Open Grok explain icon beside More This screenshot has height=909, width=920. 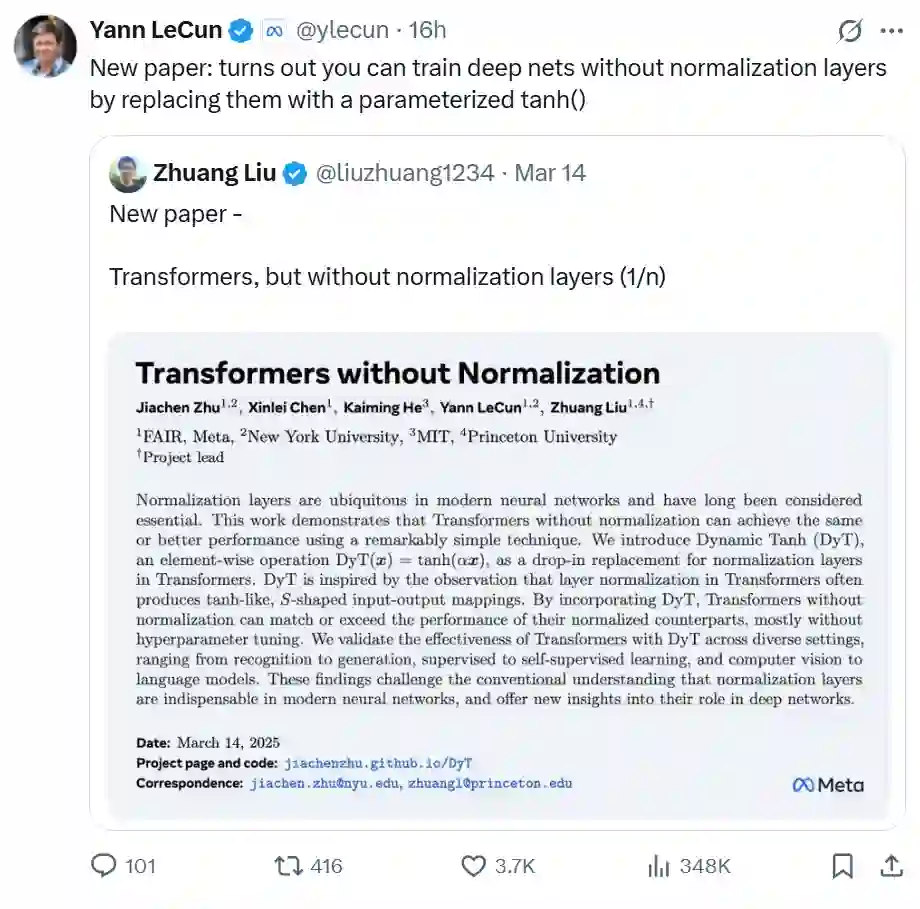pos(850,31)
